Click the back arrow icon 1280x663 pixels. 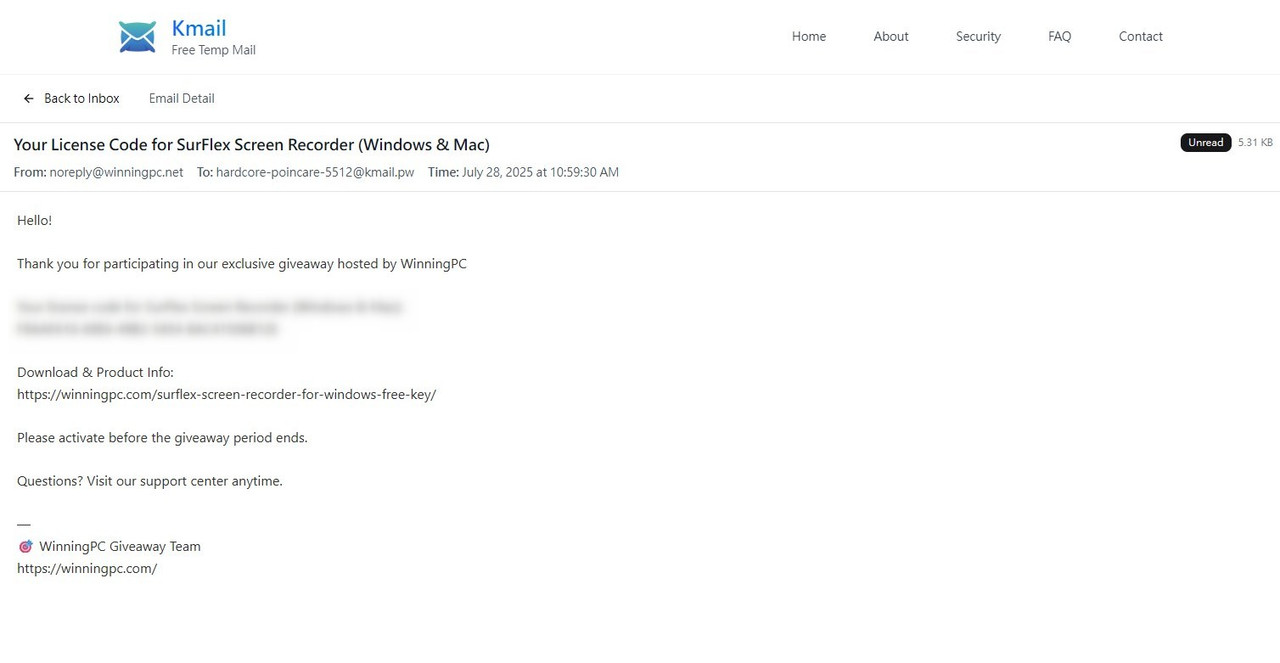29,98
